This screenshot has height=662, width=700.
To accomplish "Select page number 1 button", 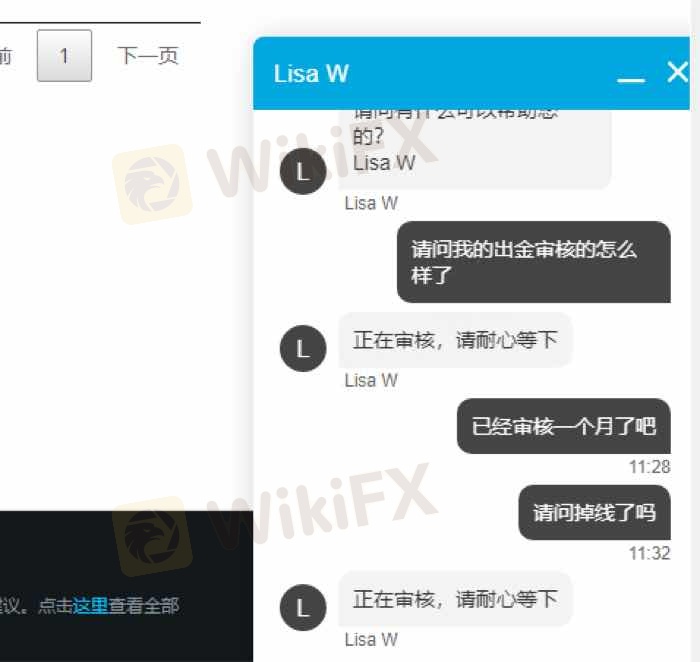I will [x=64, y=56].
